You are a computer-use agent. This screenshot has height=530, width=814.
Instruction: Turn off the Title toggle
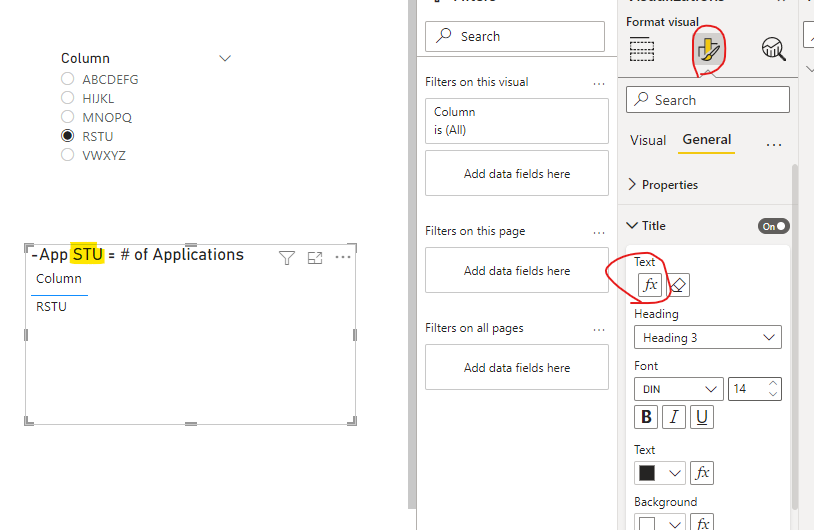tap(774, 226)
